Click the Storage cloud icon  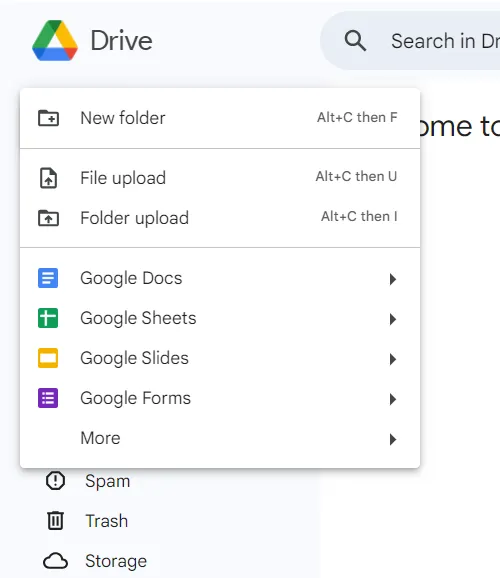tap(55, 561)
